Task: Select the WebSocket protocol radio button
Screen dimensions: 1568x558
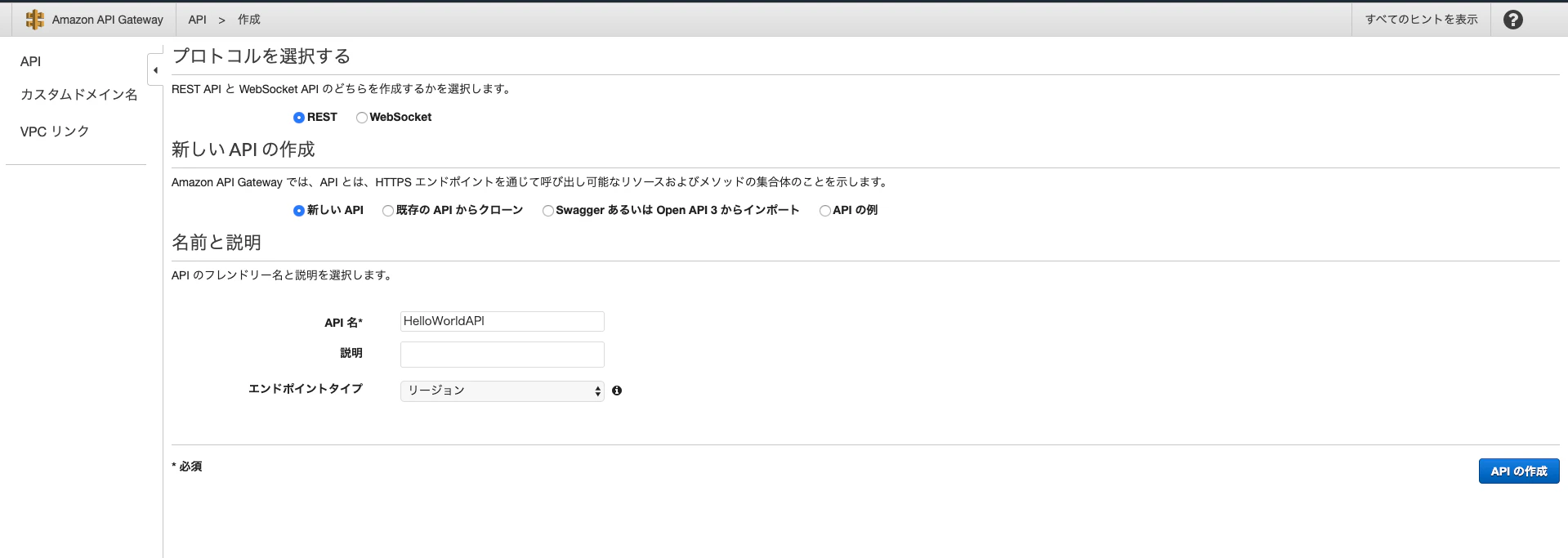Action: tap(362, 118)
